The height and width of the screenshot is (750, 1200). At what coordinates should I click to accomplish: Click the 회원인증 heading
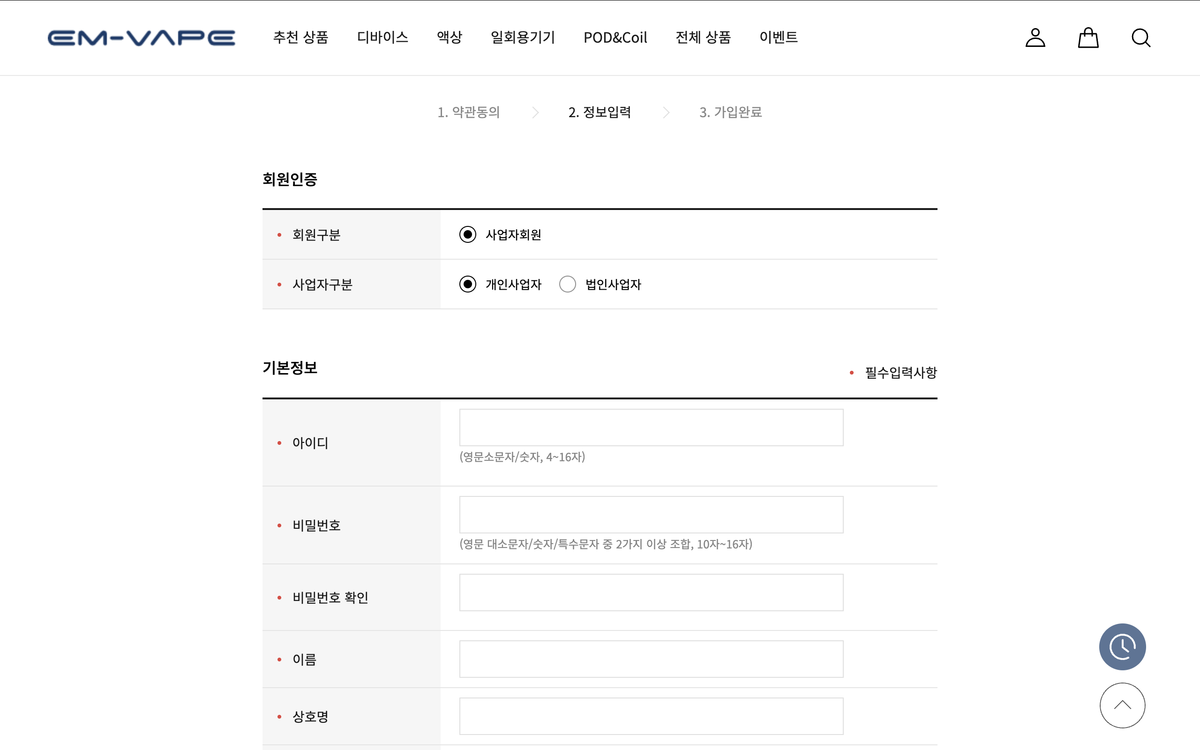pyautogui.click(x=290, y=179)
